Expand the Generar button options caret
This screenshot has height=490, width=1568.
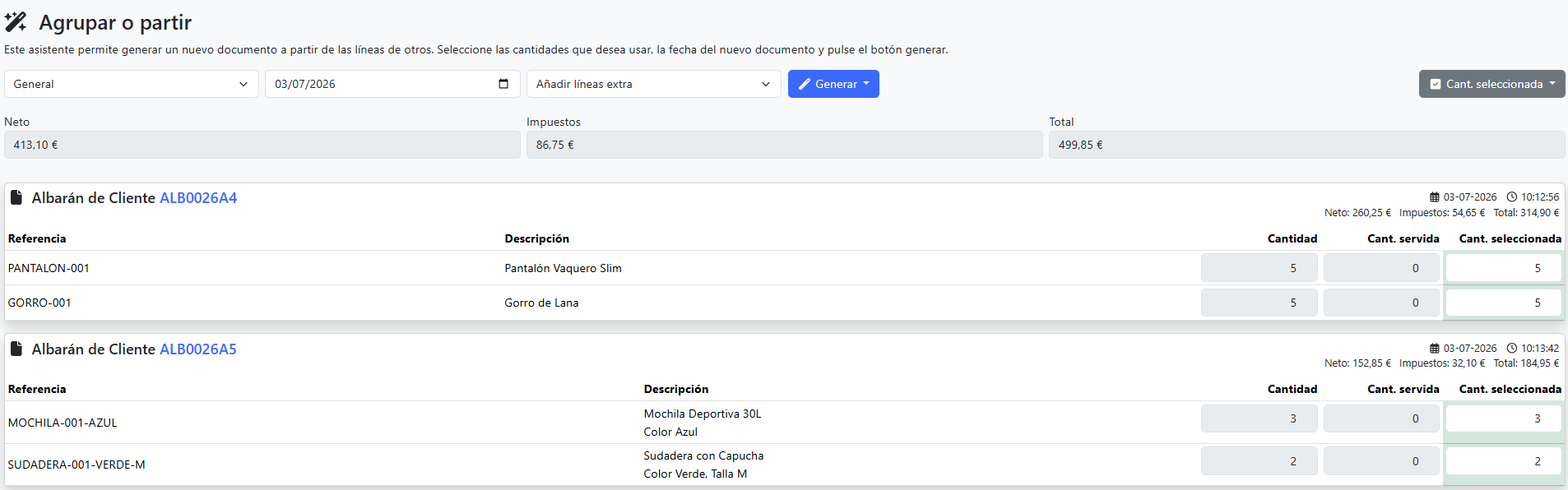tap(866, 84)
